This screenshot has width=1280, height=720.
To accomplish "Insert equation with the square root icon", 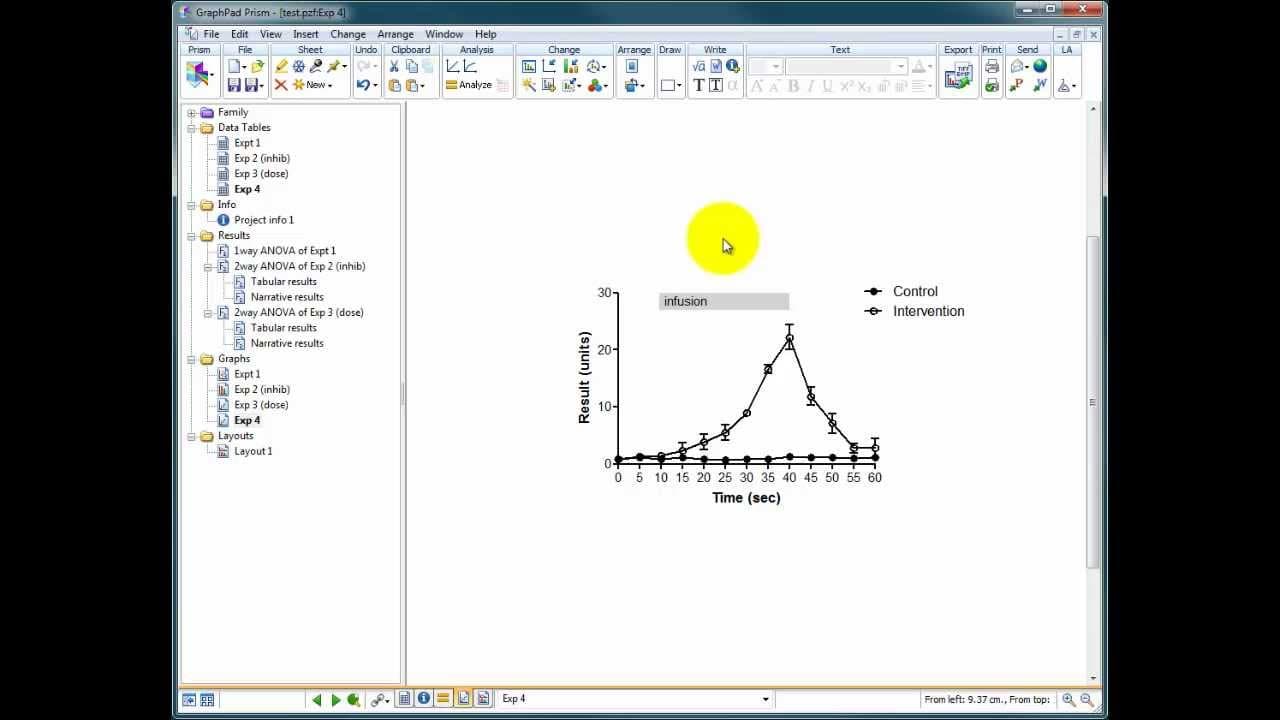I will coord(699,66).
